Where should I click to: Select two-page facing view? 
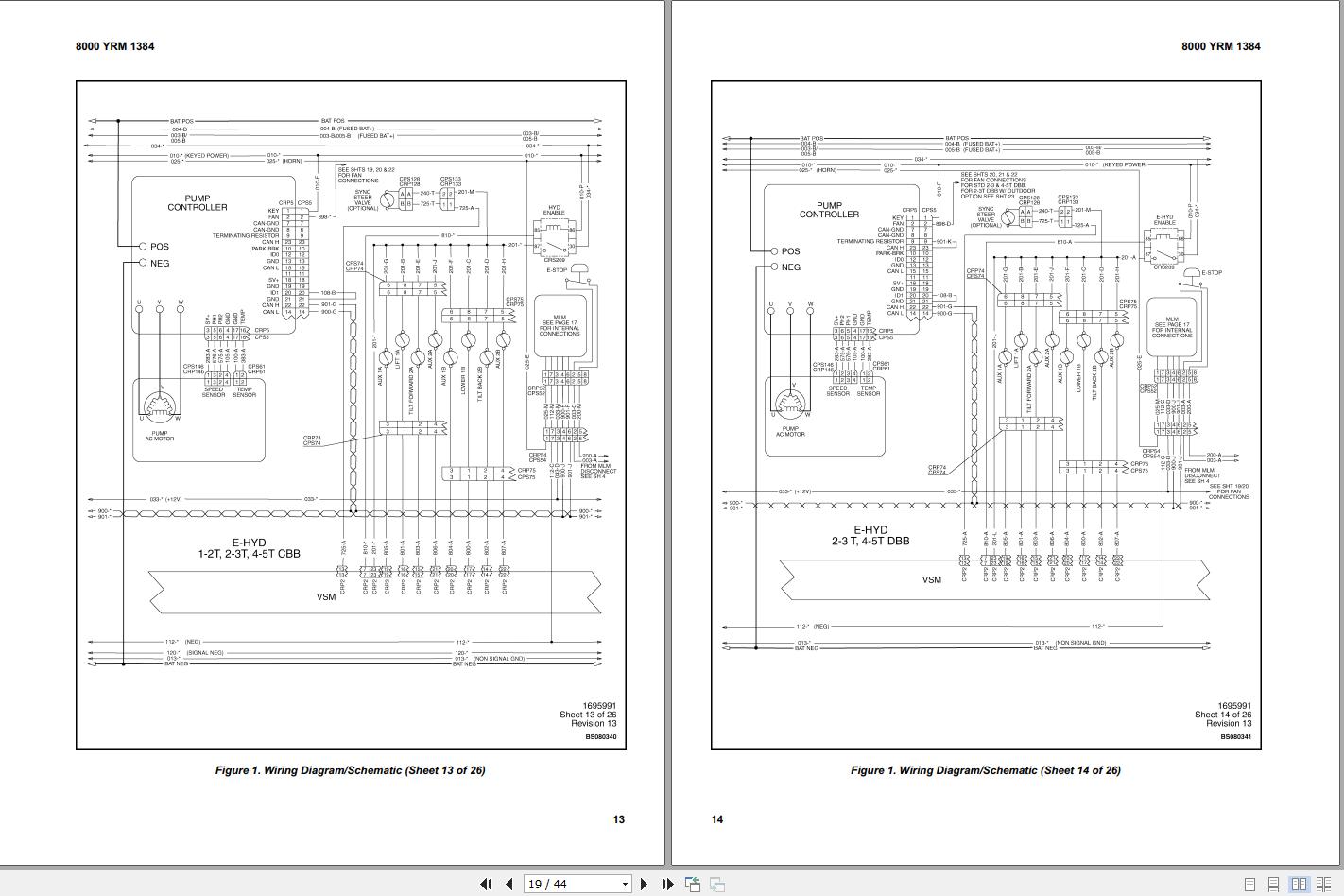point(1300,885)
